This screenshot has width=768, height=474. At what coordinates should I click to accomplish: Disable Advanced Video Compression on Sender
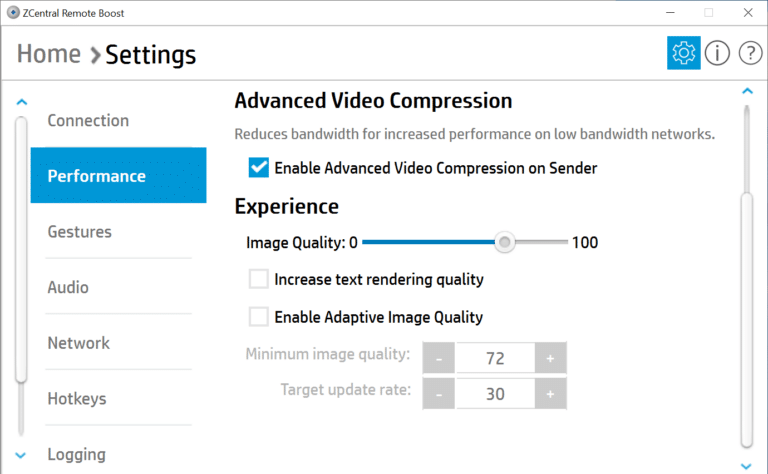pos(259,167)
